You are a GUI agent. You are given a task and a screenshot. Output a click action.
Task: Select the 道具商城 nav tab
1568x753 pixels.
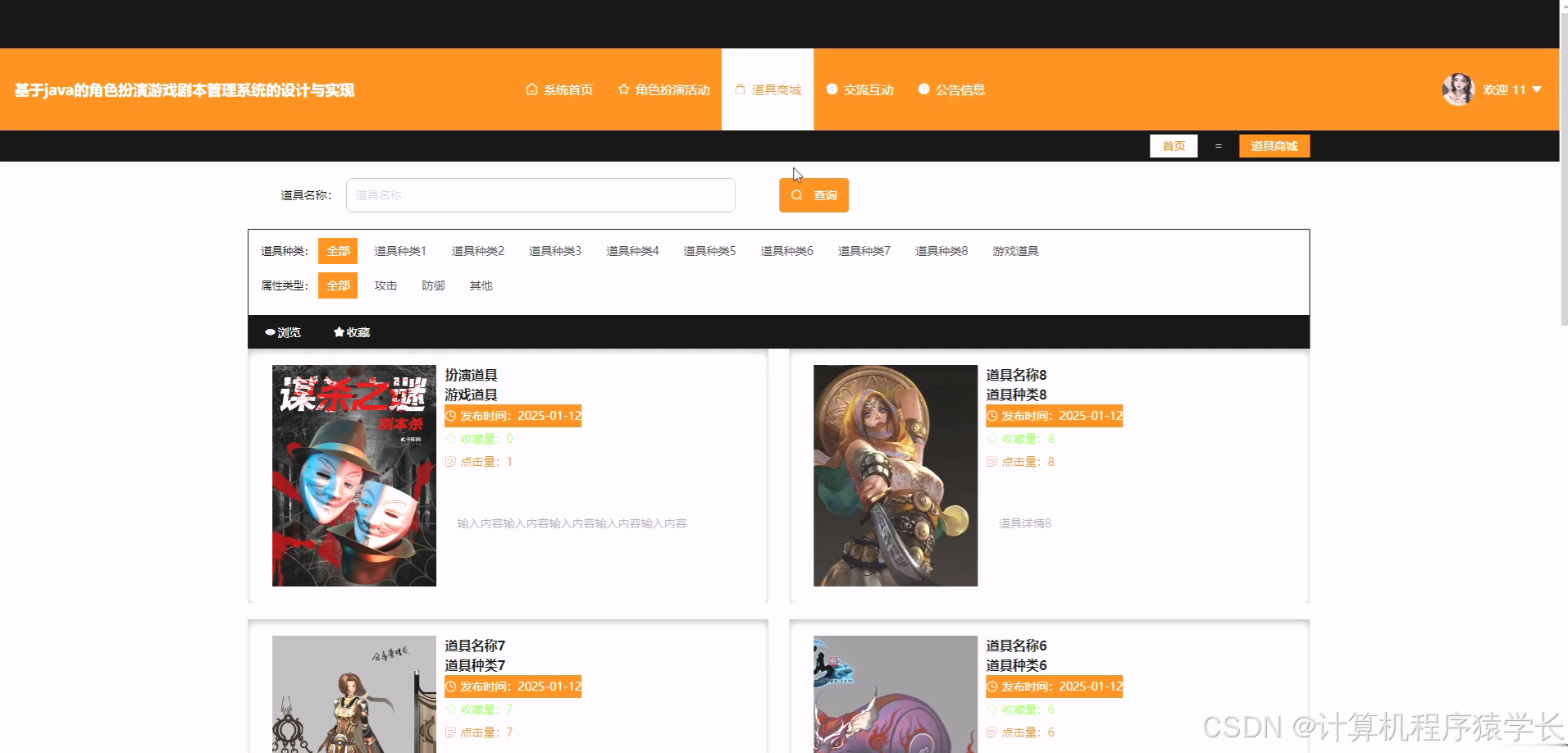768,89
